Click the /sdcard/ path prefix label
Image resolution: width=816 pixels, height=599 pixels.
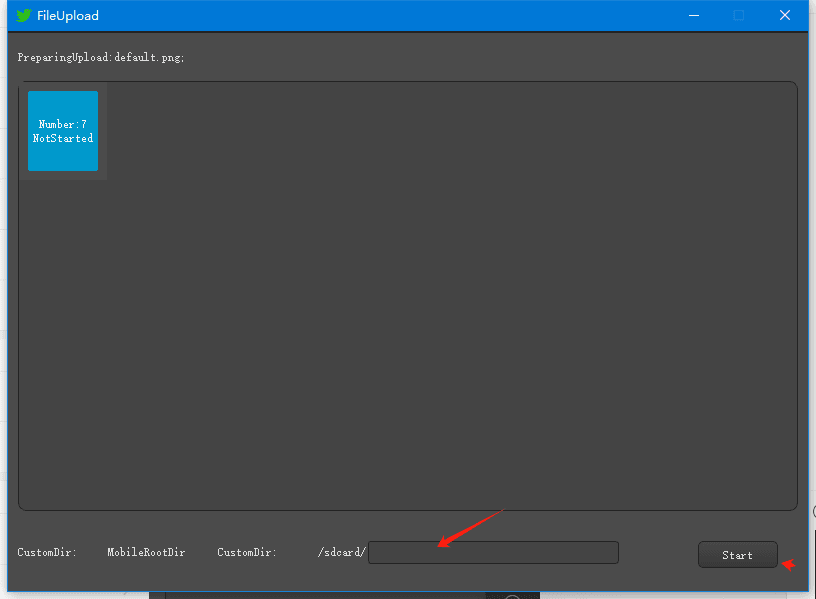pos(341,552)
